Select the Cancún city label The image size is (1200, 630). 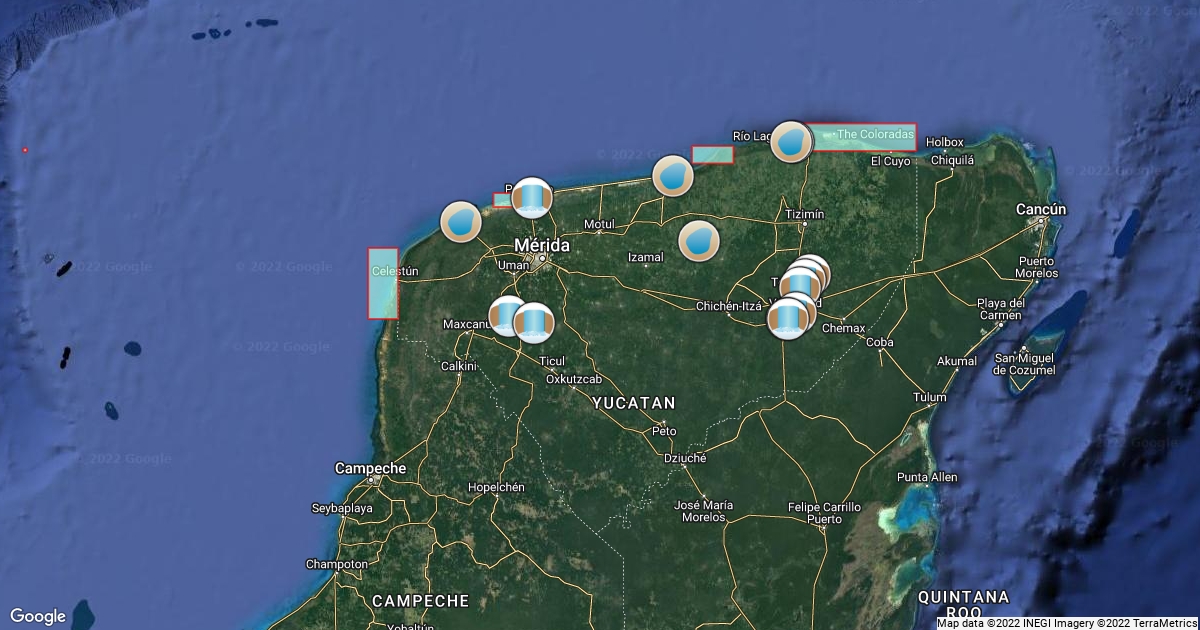coord(1040,209)
